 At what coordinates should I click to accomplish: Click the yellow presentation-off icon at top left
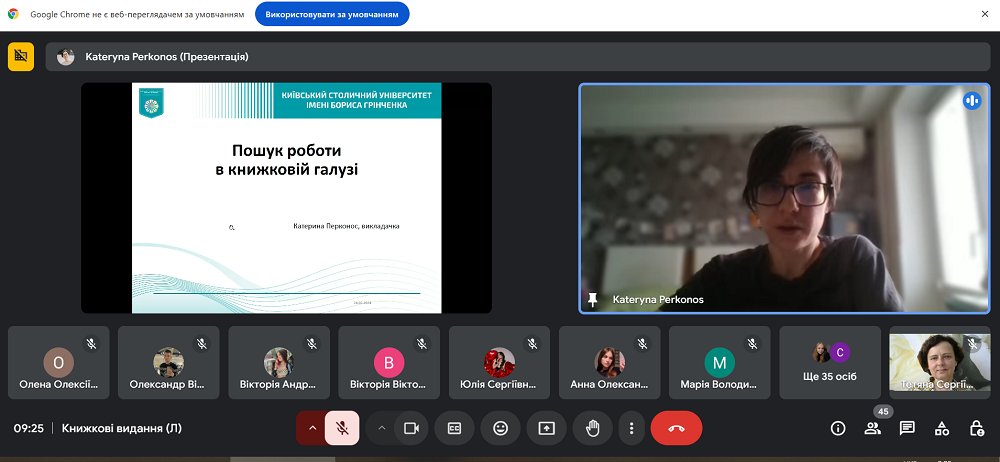[21, 57]
